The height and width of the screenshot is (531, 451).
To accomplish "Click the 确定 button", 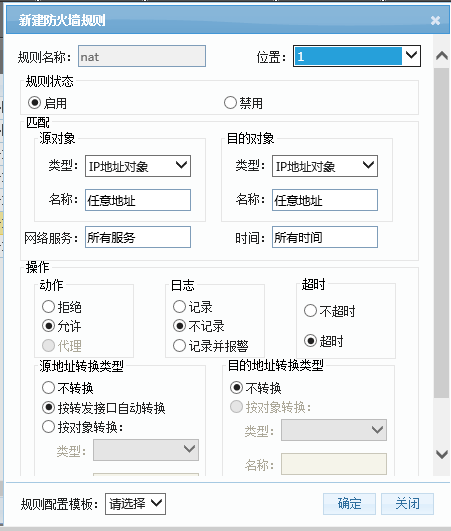I will (x=349, y=504).
